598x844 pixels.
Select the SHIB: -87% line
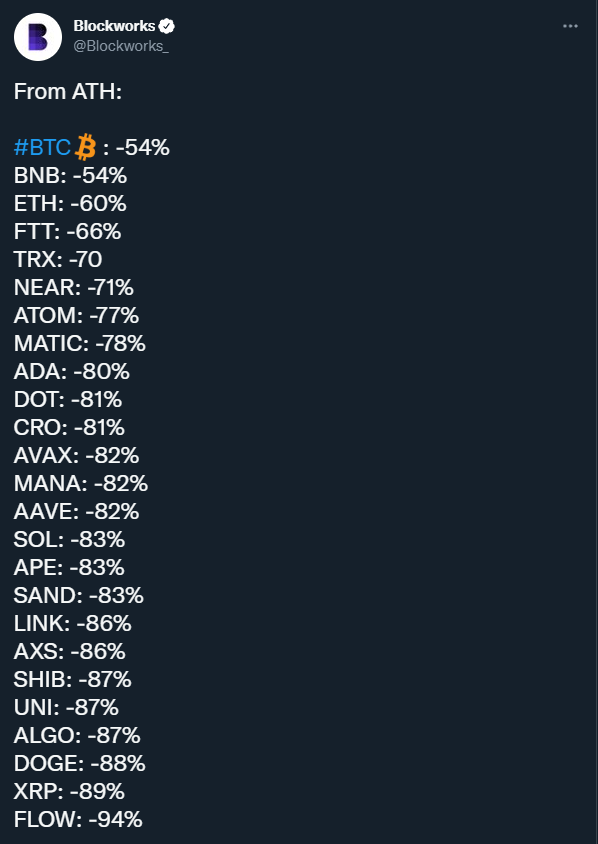[73, 679]
